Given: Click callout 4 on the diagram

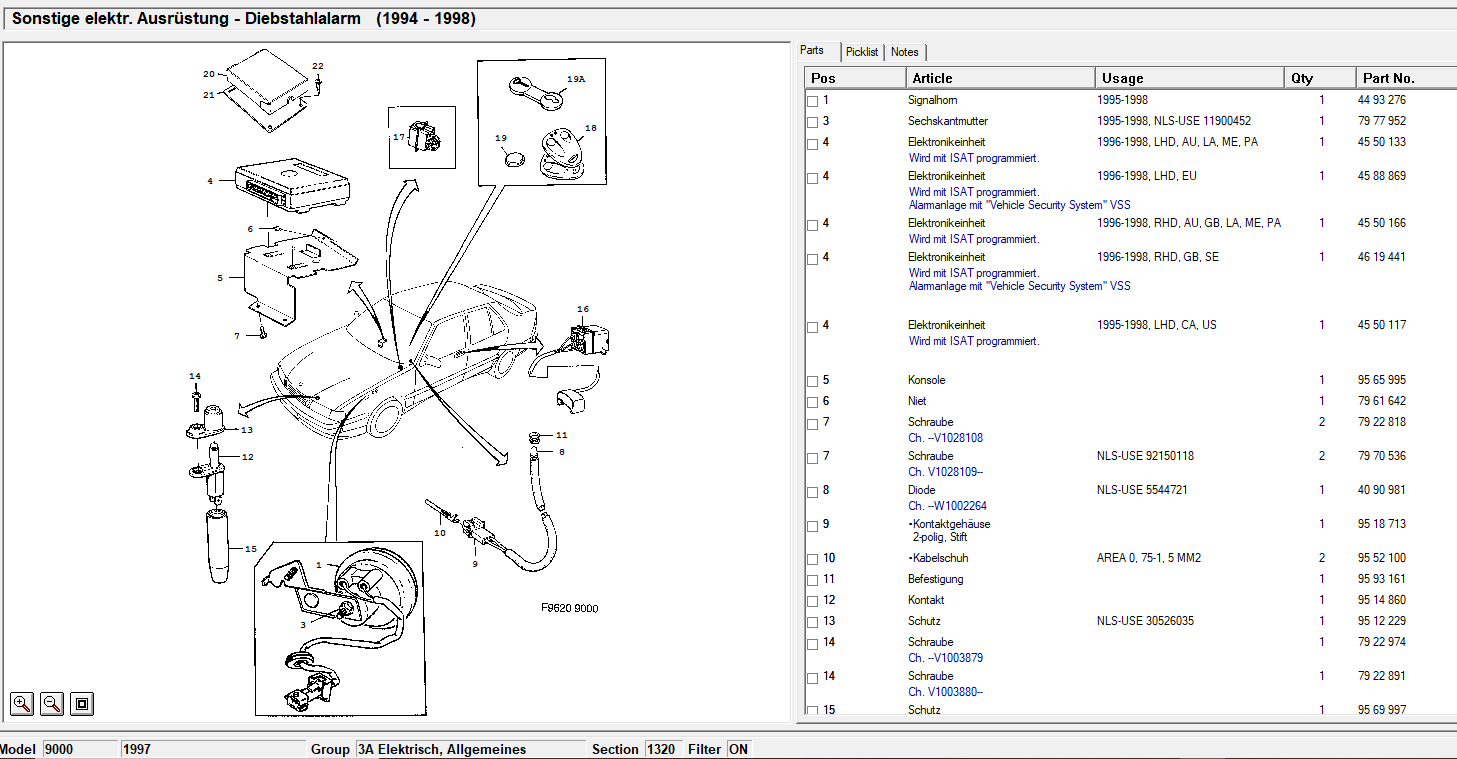Looking at the screenshot, I should (x=210, y=181).
